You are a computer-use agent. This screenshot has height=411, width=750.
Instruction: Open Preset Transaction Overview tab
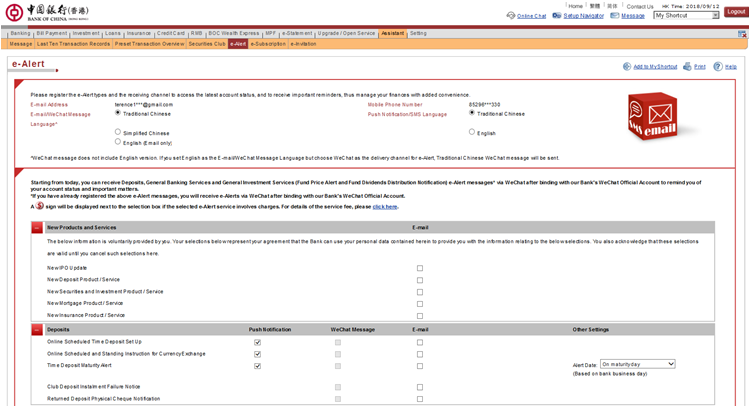click(149, 44)
